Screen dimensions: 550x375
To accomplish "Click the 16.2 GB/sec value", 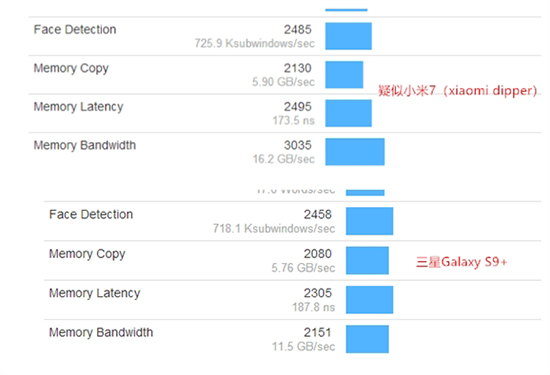I will [284, 159].
